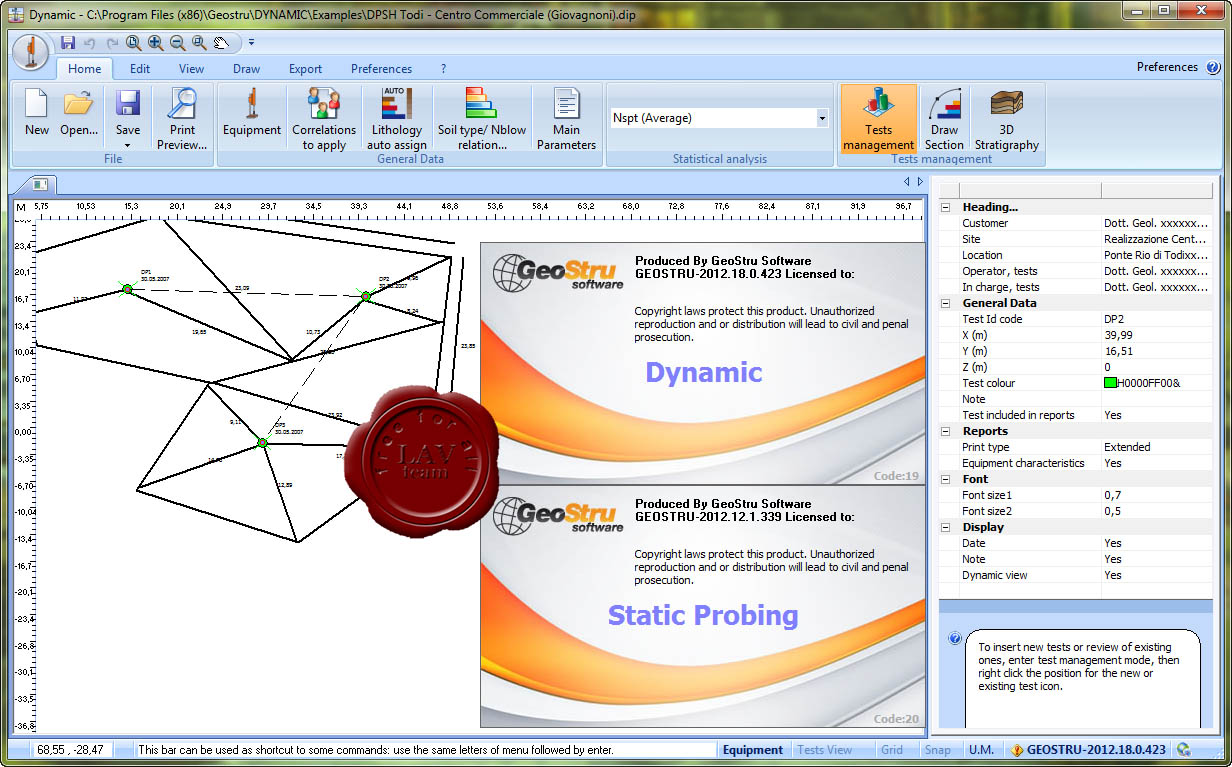This screenshot has width=1232, height=767.
Task: Collapse the Heading section in properties
Action: 945,207
